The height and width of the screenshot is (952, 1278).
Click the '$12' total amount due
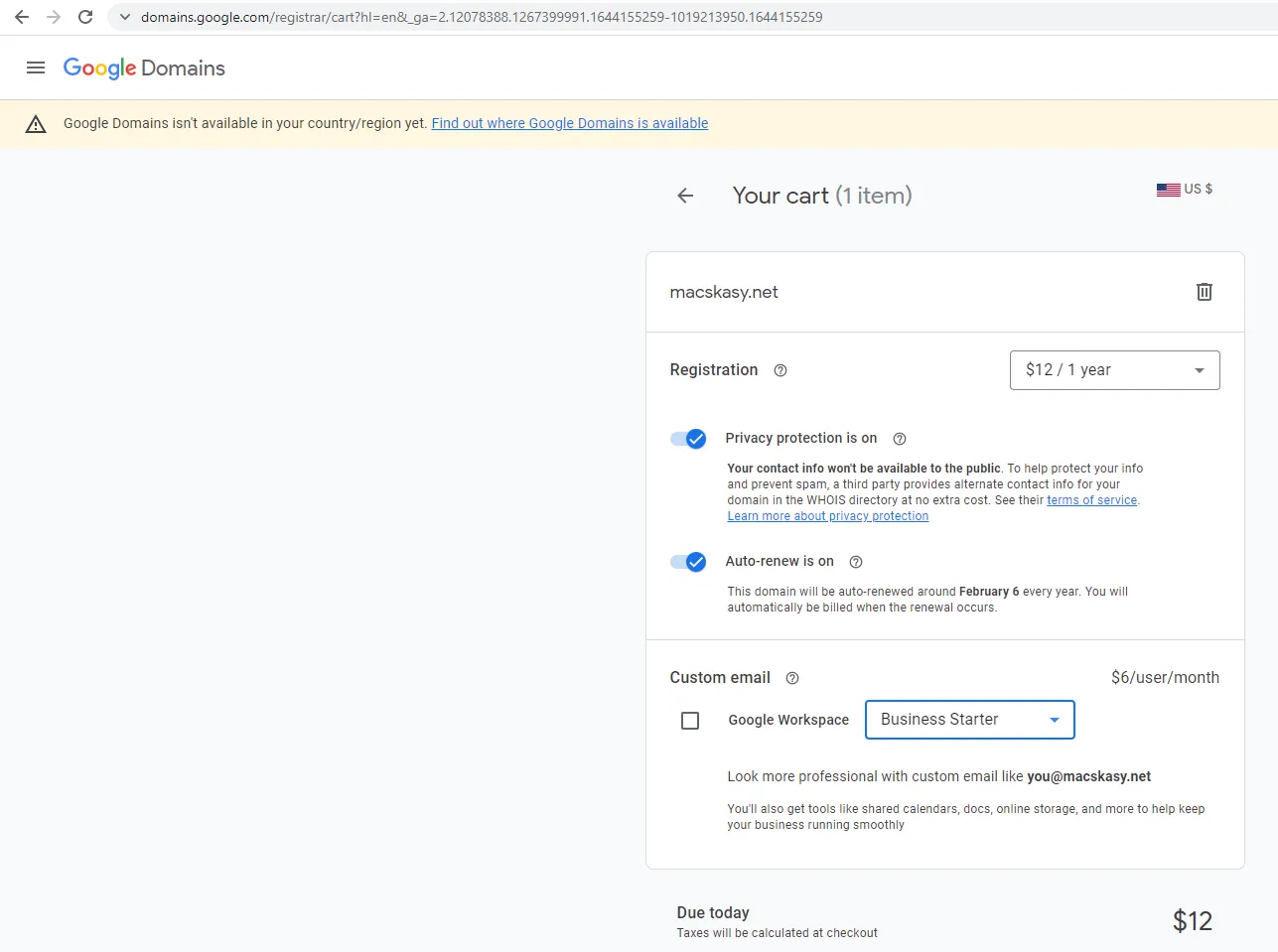[x=1193, y=921]
